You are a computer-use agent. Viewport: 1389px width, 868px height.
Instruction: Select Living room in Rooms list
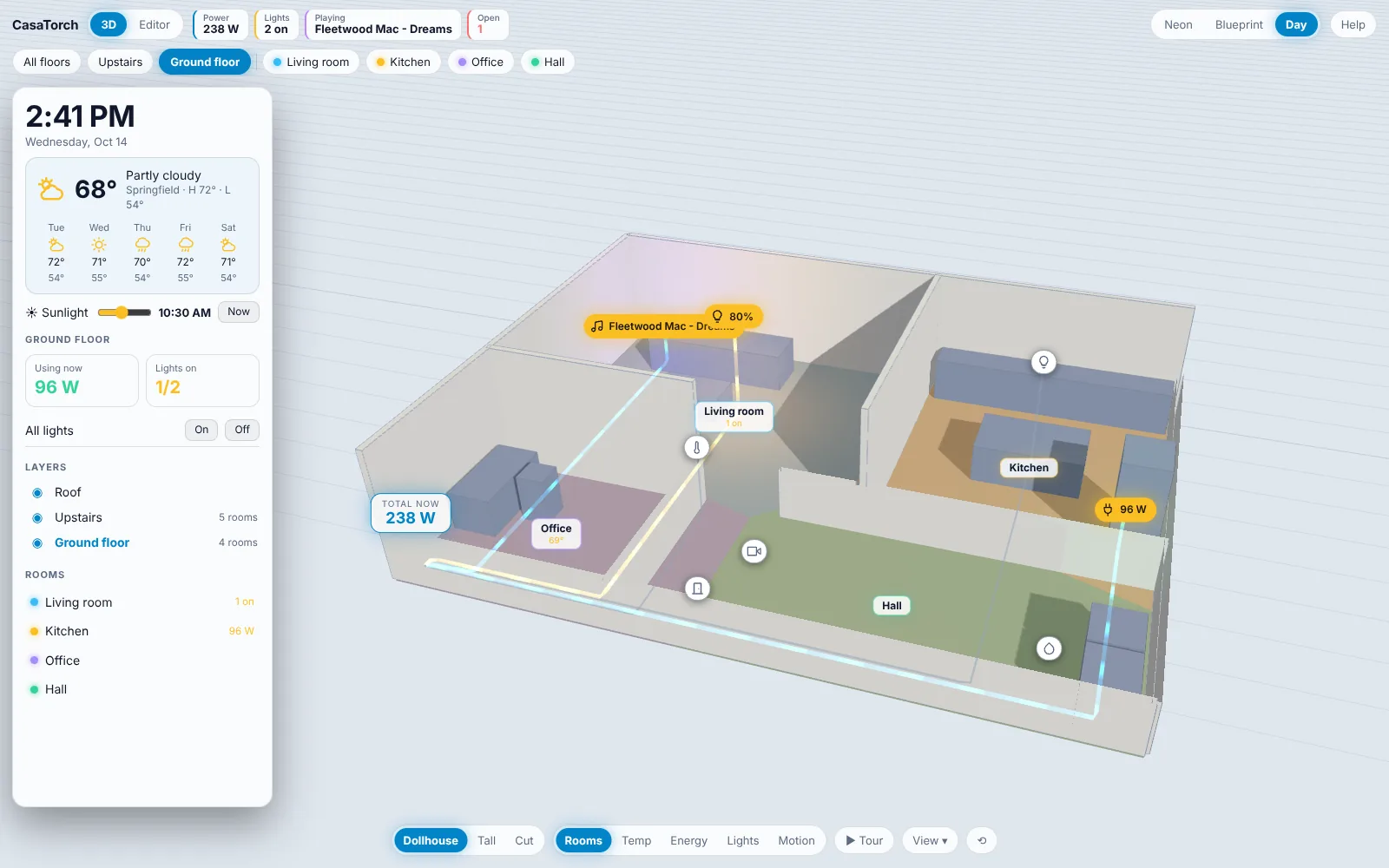[142, 602]
